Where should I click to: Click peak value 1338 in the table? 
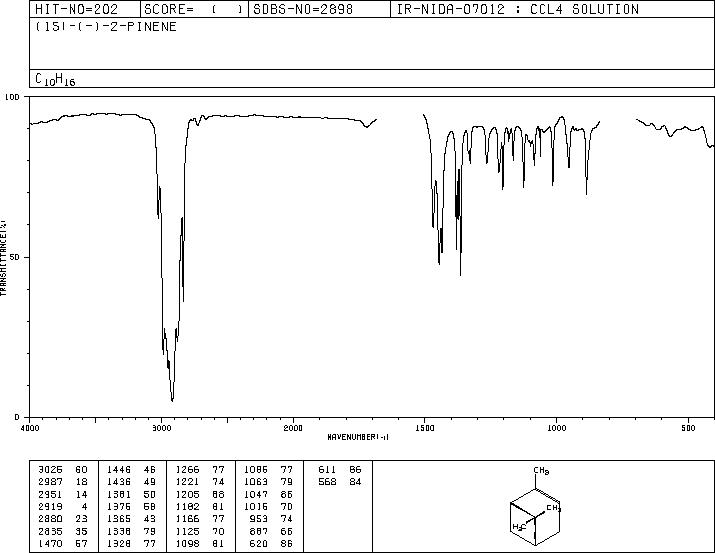[119, 532]
